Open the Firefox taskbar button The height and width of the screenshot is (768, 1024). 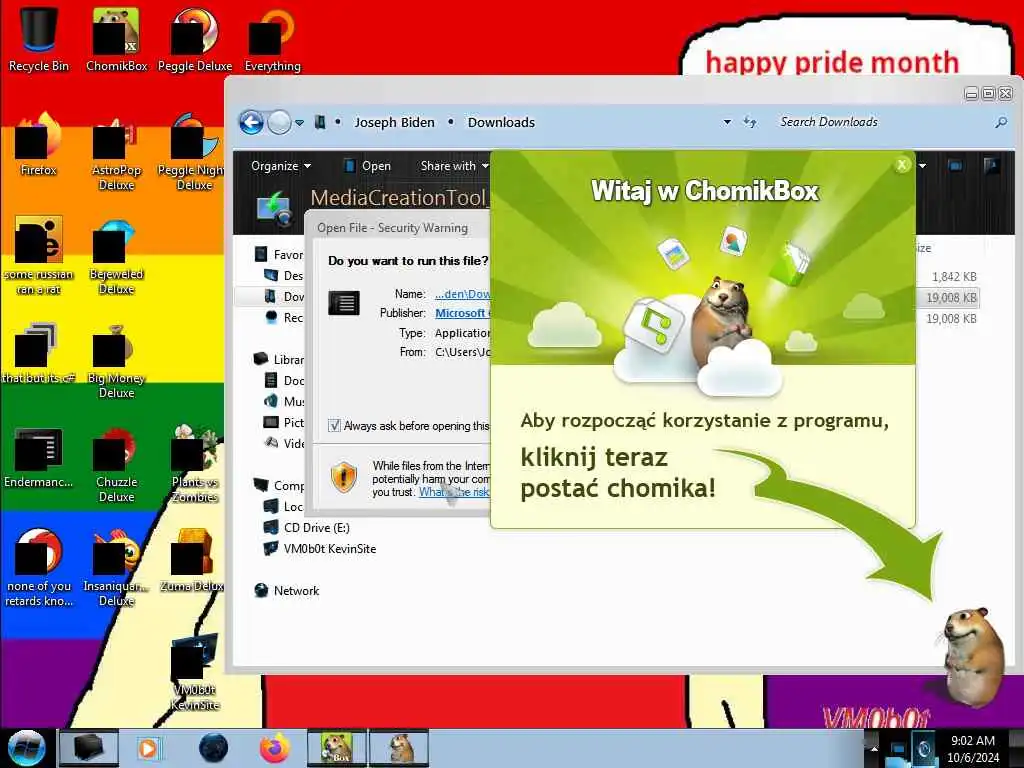(x=274, y=748)
